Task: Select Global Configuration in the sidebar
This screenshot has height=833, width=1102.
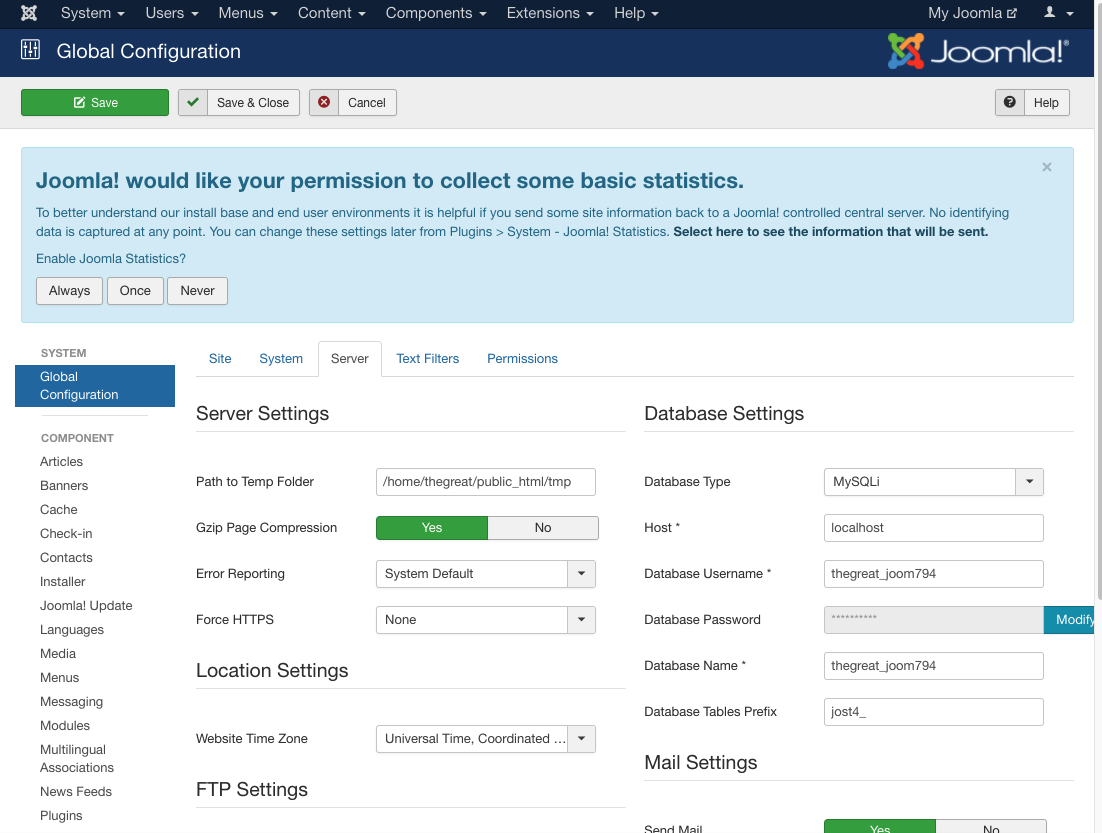Action: pyautogui.click(x=95, y=386)
